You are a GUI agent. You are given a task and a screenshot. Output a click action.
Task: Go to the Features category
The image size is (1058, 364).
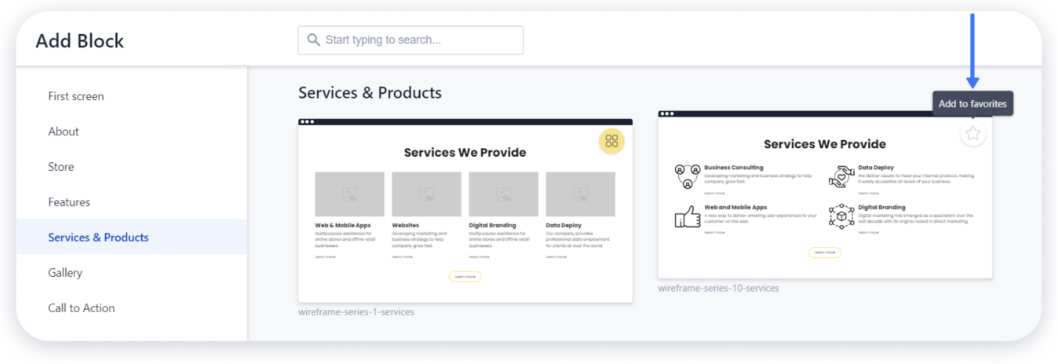click(x=132, y=202)
